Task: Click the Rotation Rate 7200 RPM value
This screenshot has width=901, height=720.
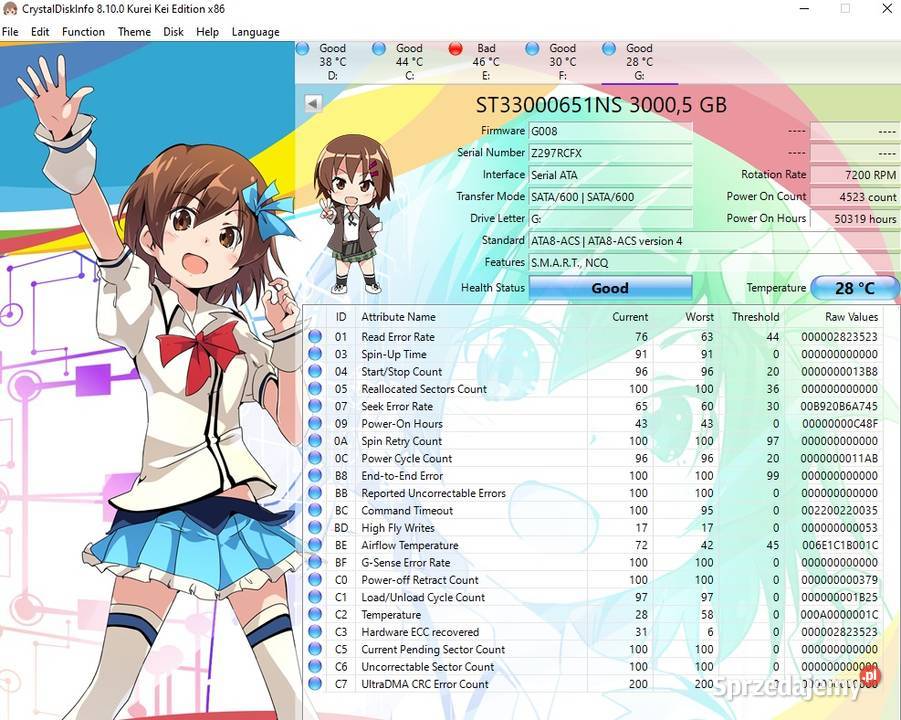Action: (854, 175)
